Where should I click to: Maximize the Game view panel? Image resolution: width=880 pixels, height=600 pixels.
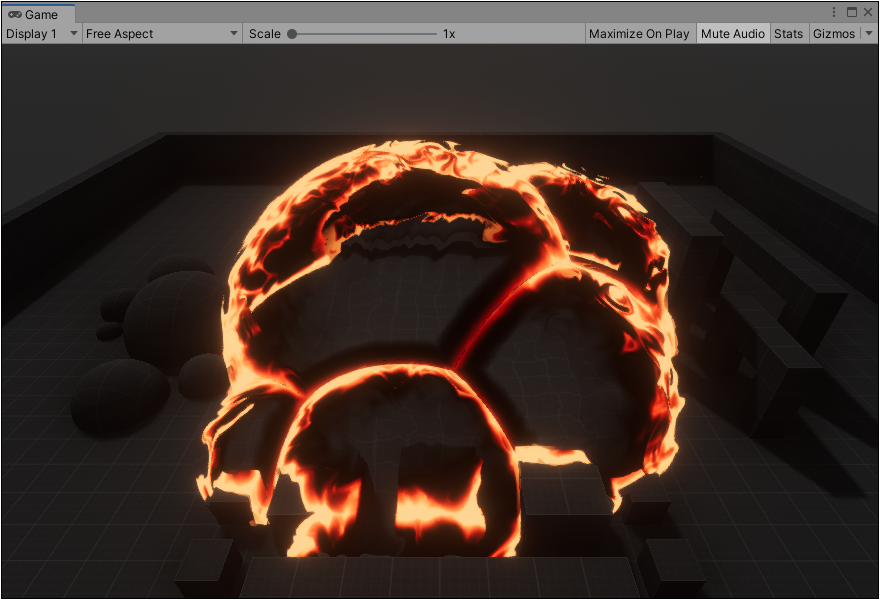point(851,12)
